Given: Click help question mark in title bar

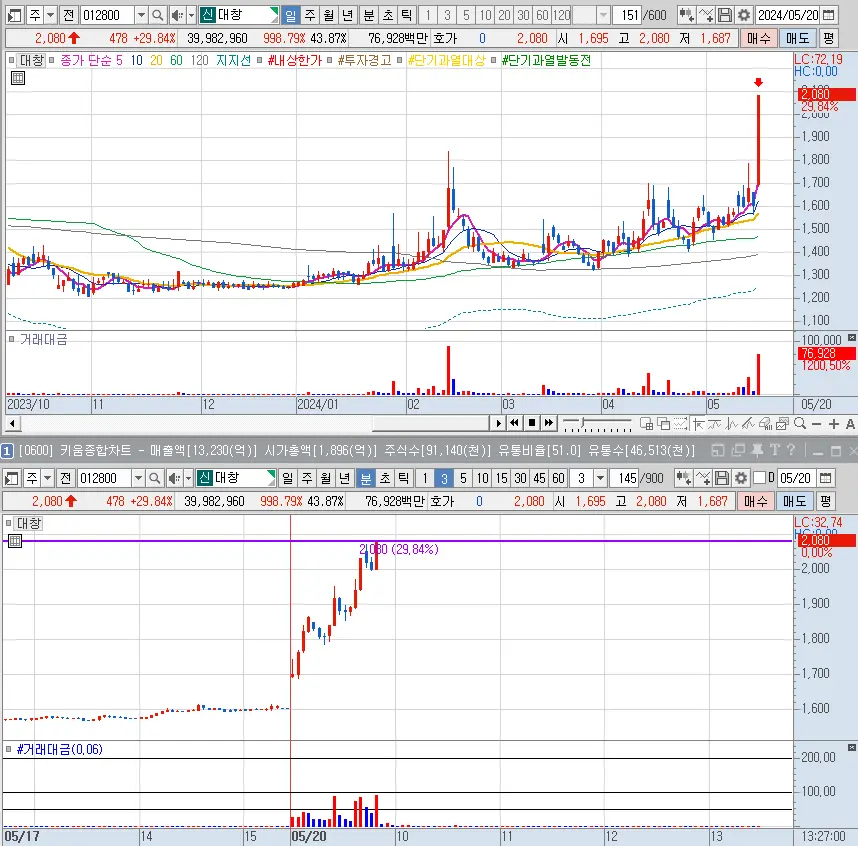Looking at the screenshot, I should pos(791,450).
